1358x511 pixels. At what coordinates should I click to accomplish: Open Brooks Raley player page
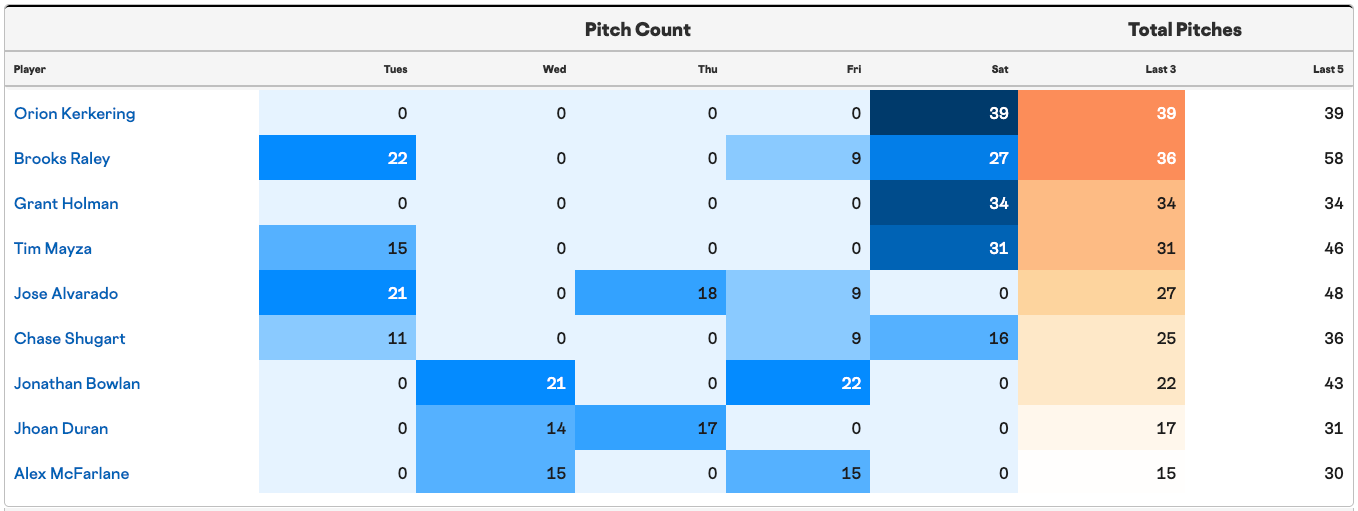pyautogui.click(x=62, y=158)
